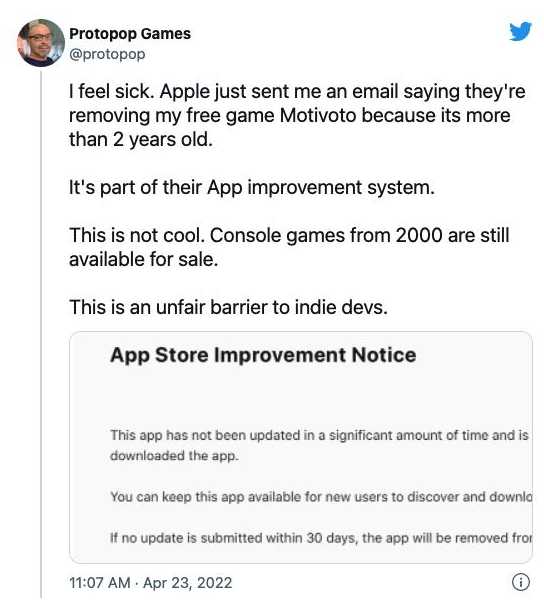
Task: Visit the @protopop handle link
Action: [x=107, y=54]
